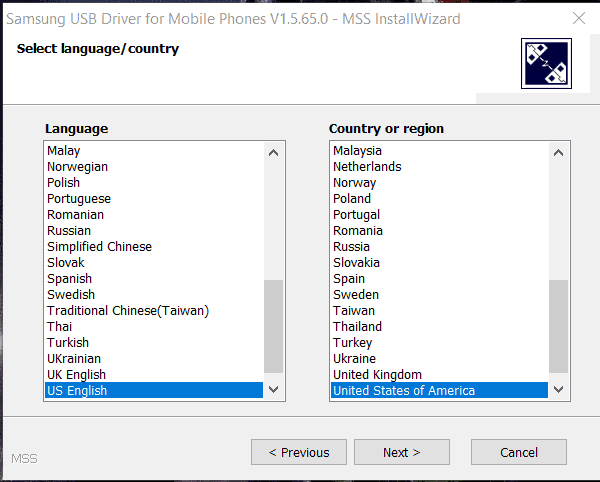Screen dimensions: 600x482
Task: Choose United Kingdom as country
Action: pos(439,375)
